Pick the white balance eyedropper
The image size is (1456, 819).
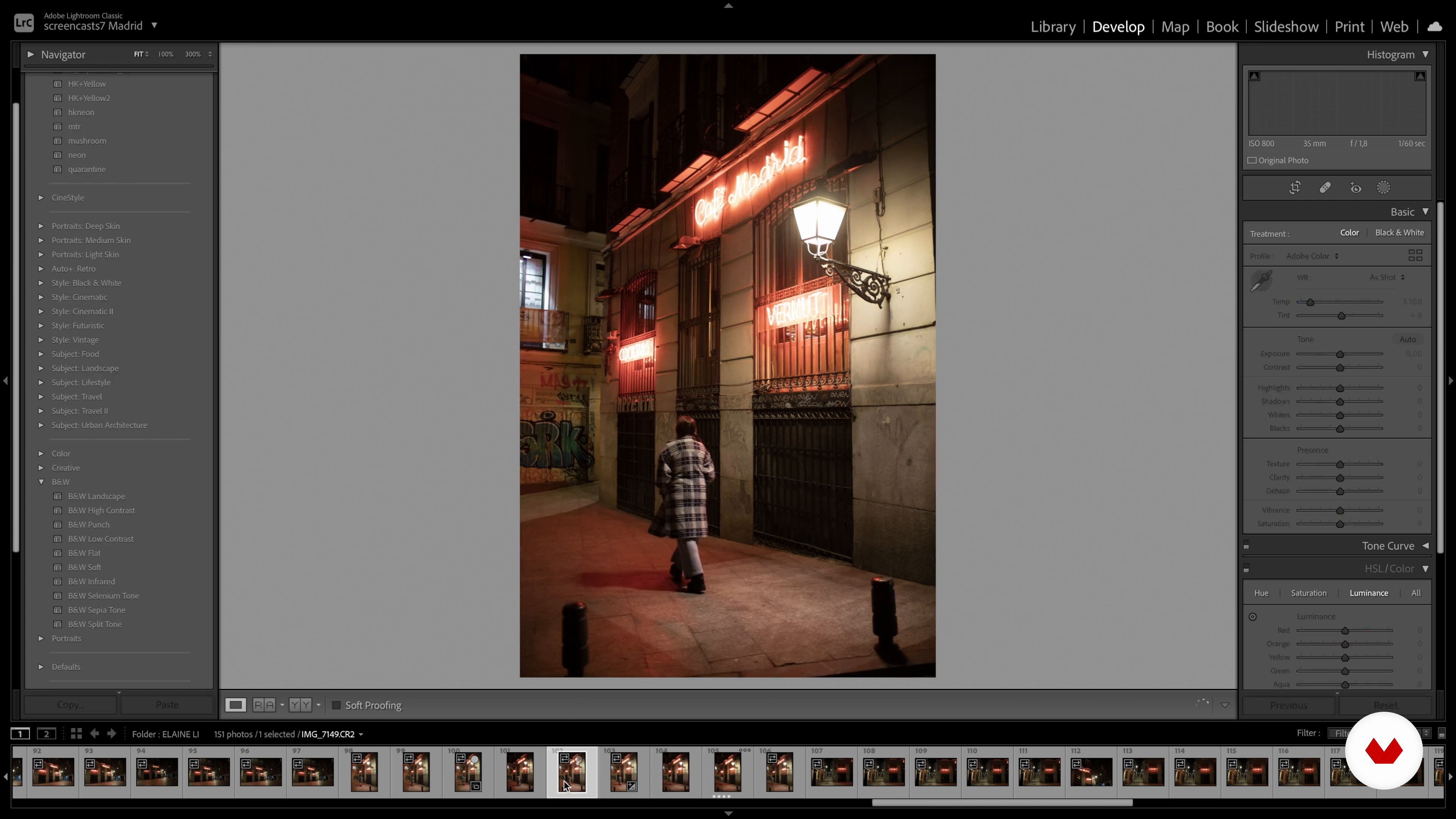(x=1261, y=281)
